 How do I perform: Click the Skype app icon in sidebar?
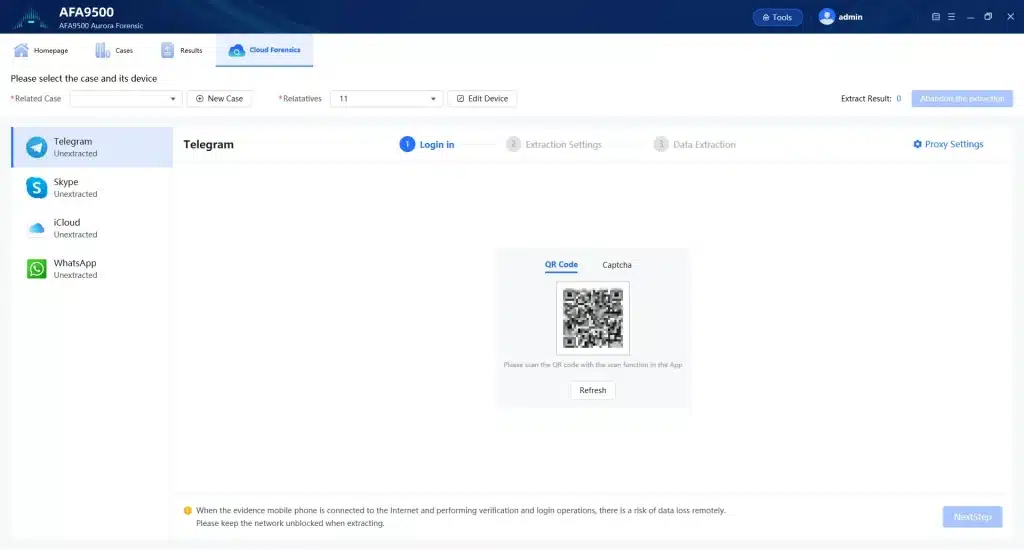pos(37,187)
